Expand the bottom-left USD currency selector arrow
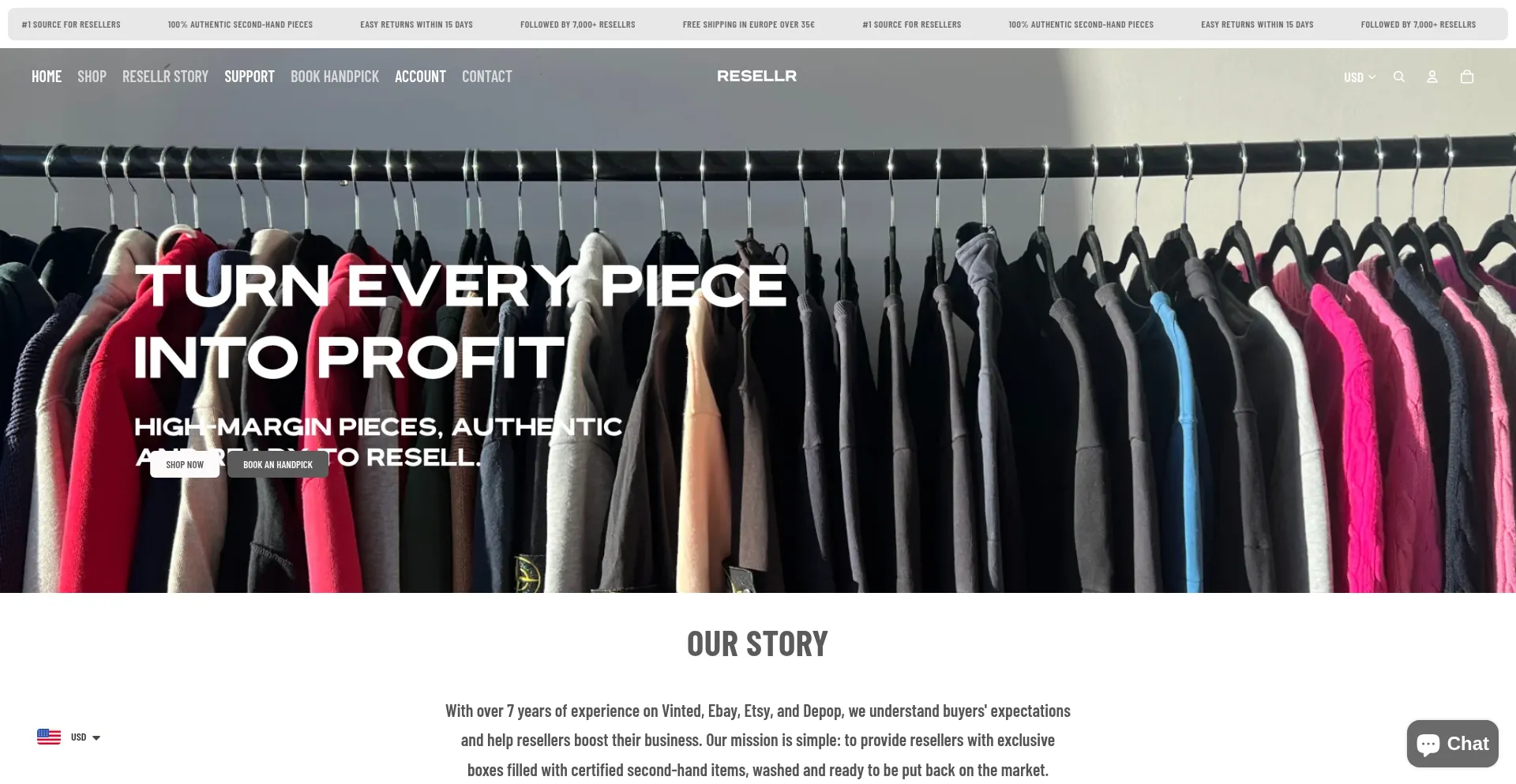This screenshot has height=784, width=1516. (96, 737)
